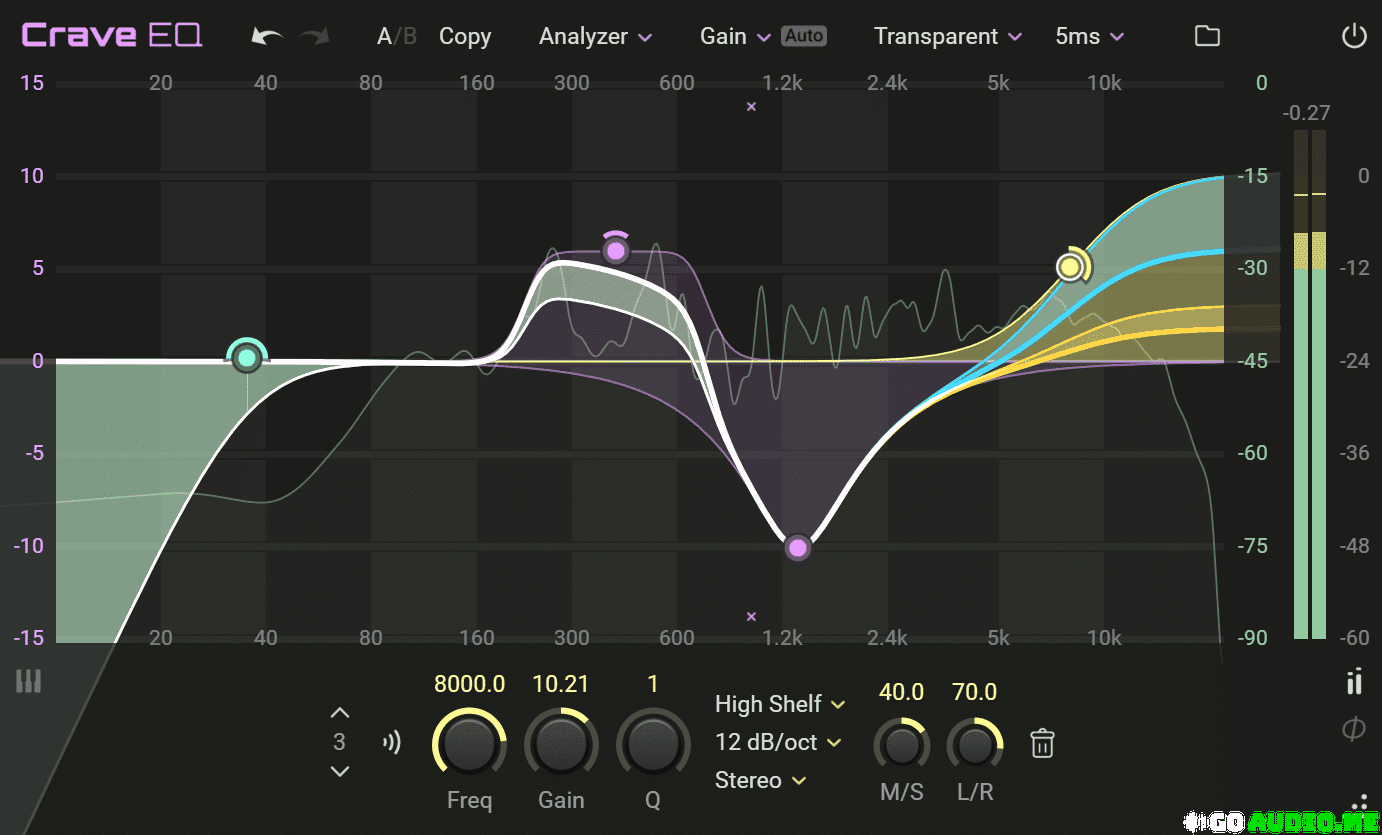1382x835 pixels.
Task: Click the -0.27 peak level readout
Action: (x=1308, y=113)
